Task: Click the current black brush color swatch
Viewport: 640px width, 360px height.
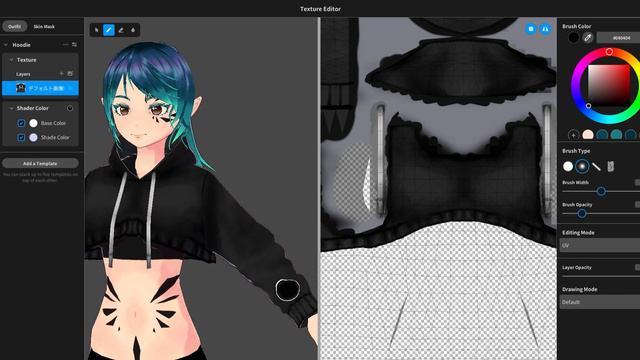Action: (573, 38)
